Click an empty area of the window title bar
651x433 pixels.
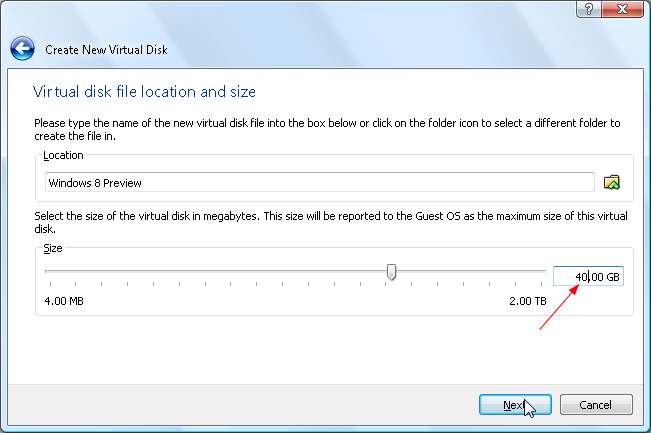(300, 10)
